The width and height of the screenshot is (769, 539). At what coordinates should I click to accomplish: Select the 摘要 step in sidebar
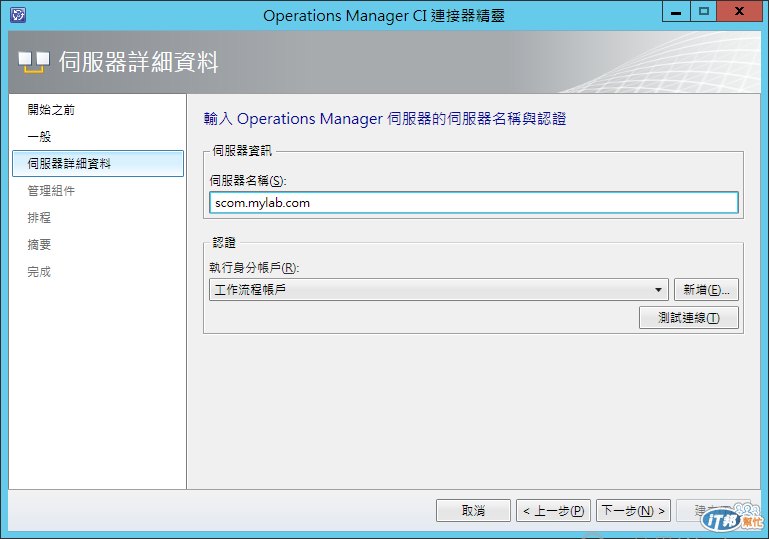tap(39, 245)
